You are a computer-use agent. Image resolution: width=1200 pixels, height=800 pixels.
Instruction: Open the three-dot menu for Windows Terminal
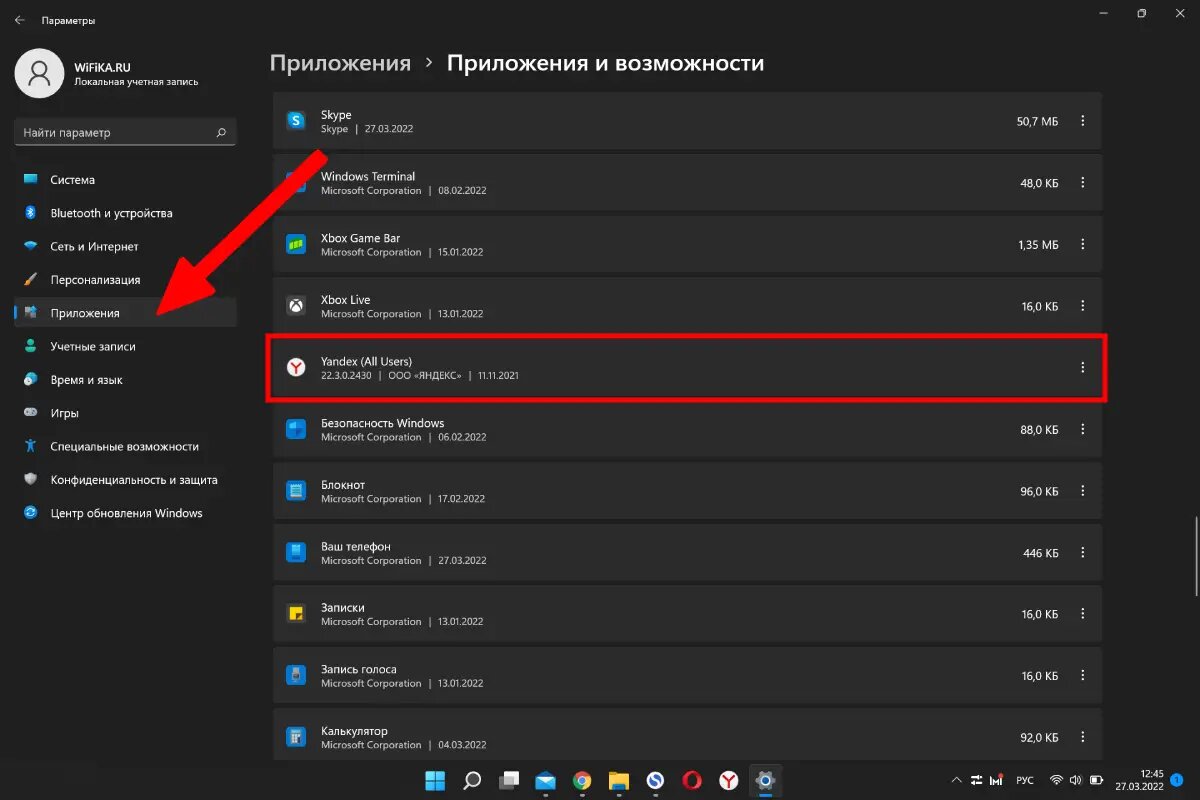(1082, 183)
